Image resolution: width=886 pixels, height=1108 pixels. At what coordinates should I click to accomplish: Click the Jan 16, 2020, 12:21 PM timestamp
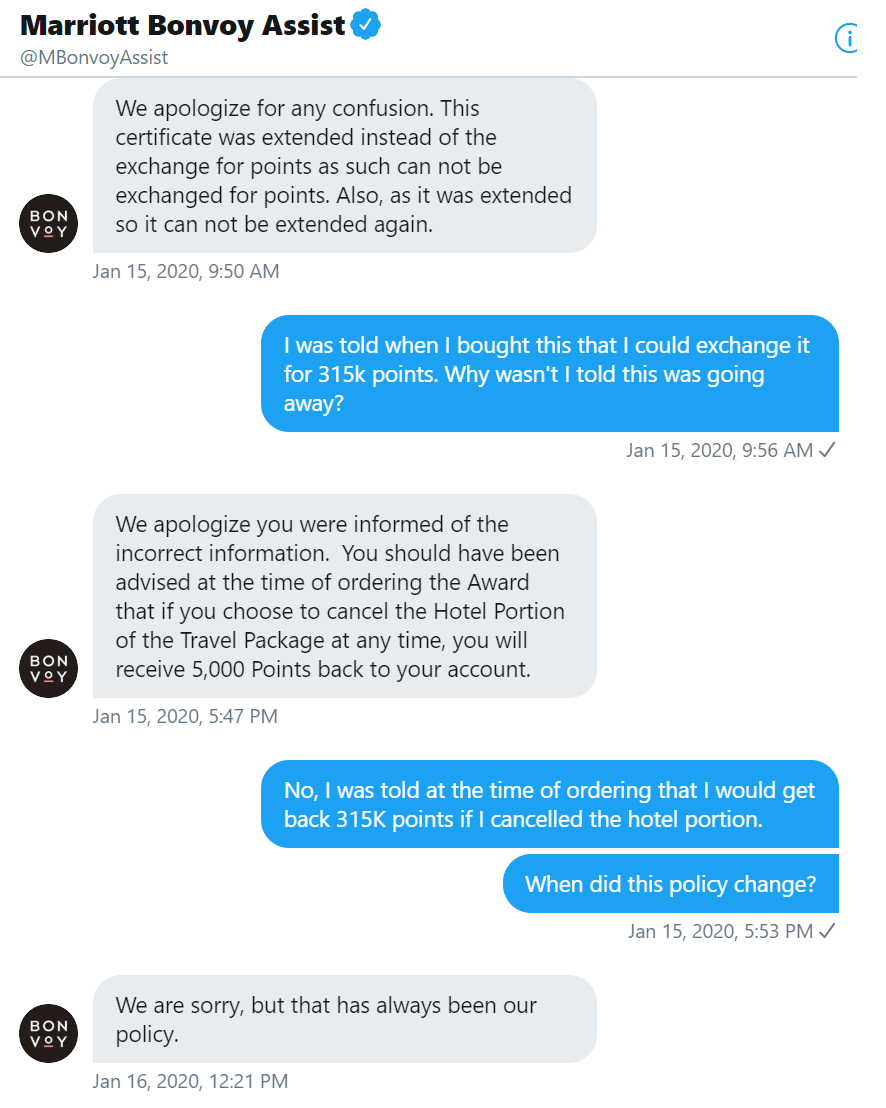click(190, 1081)
